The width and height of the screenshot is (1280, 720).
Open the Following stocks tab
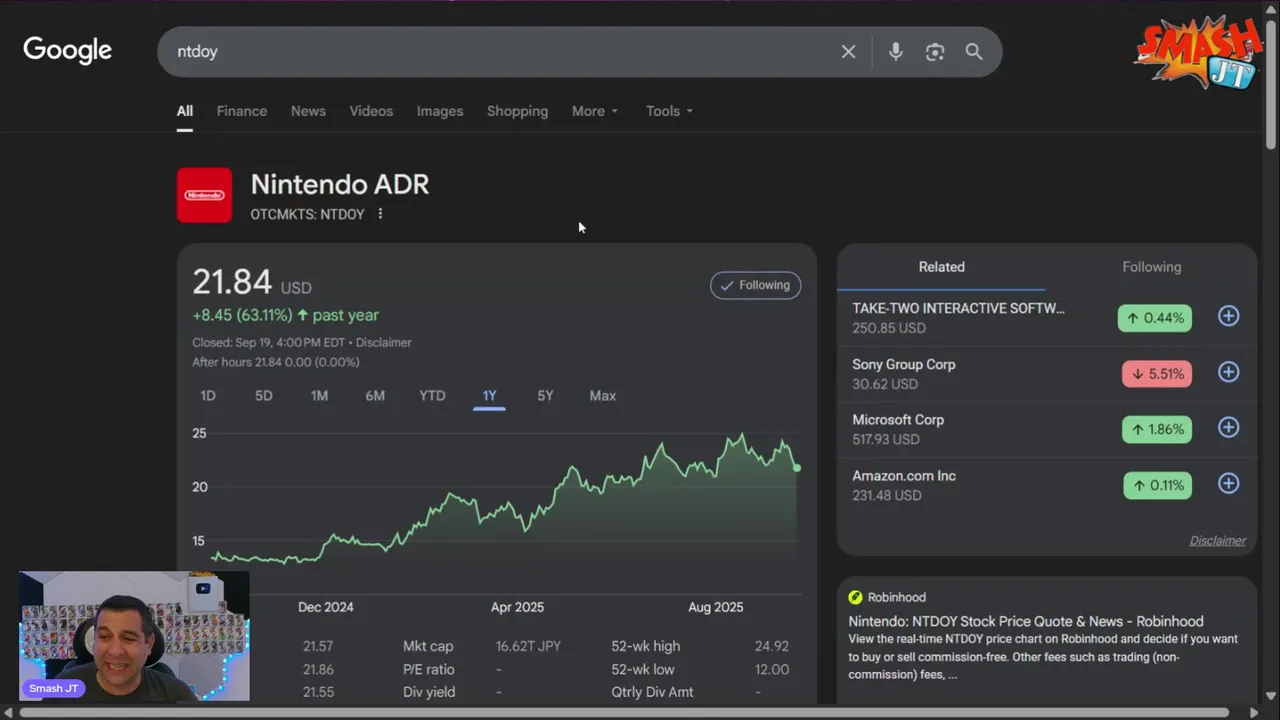(1151, 267)
